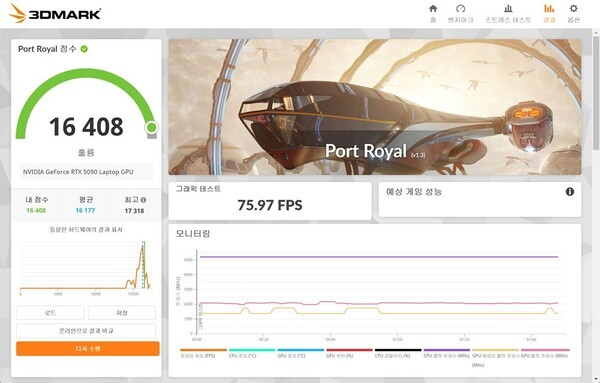Open the Stress Test bar chart icon
The image size is (600, 383).
pos(508,8)
